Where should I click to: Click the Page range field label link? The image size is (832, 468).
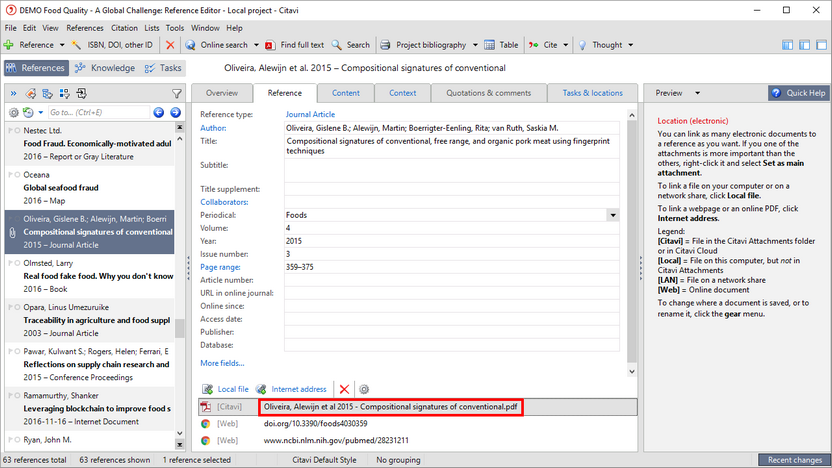tap(220, 267)
